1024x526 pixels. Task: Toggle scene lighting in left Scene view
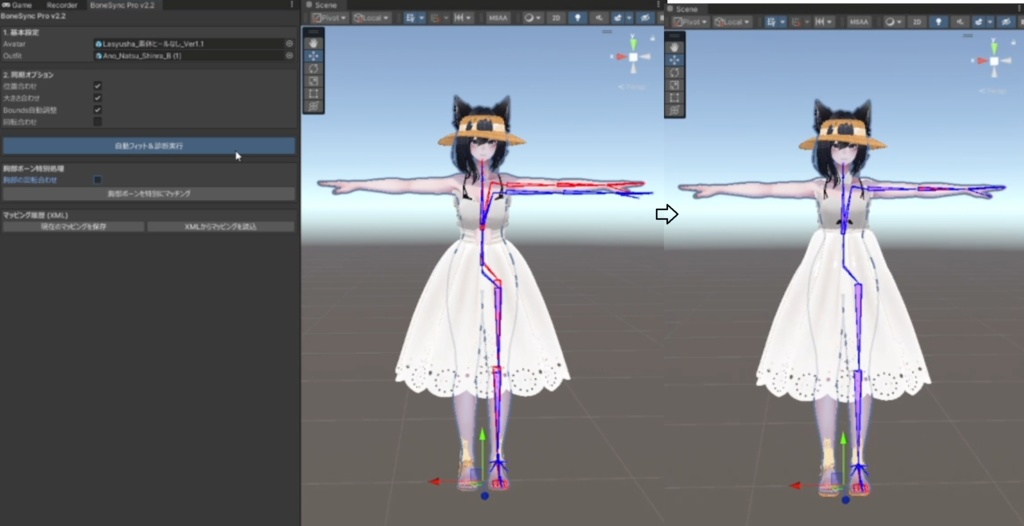577,18
